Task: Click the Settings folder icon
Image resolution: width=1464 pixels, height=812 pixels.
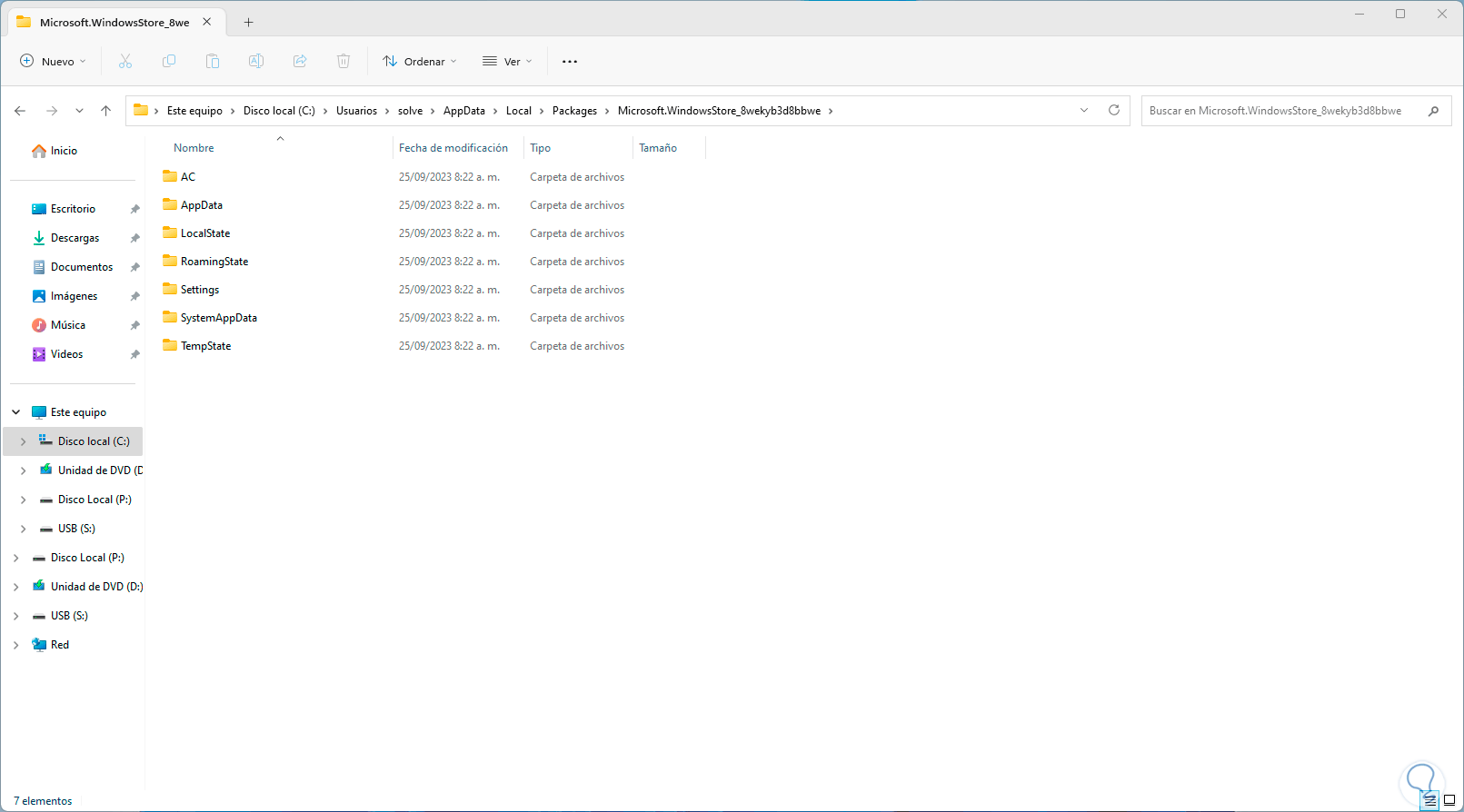Action: 170,289
